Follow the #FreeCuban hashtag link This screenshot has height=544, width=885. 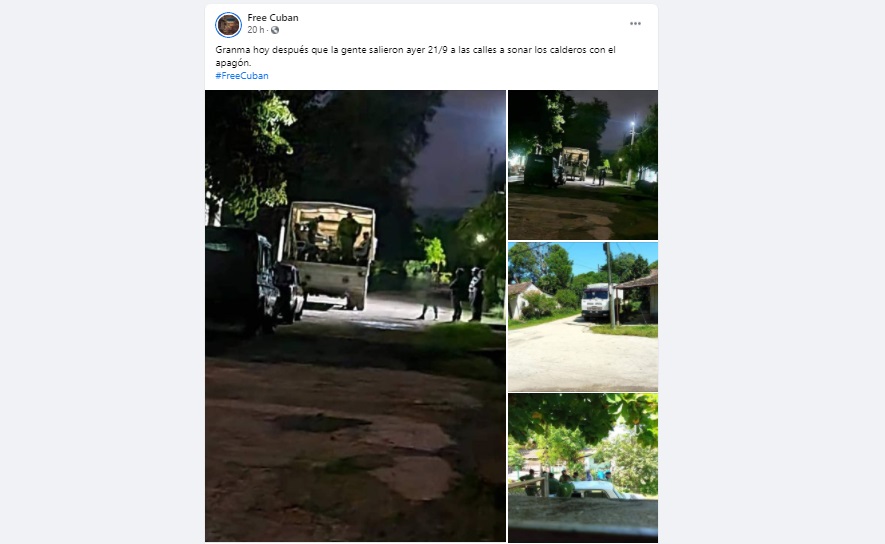242,76
